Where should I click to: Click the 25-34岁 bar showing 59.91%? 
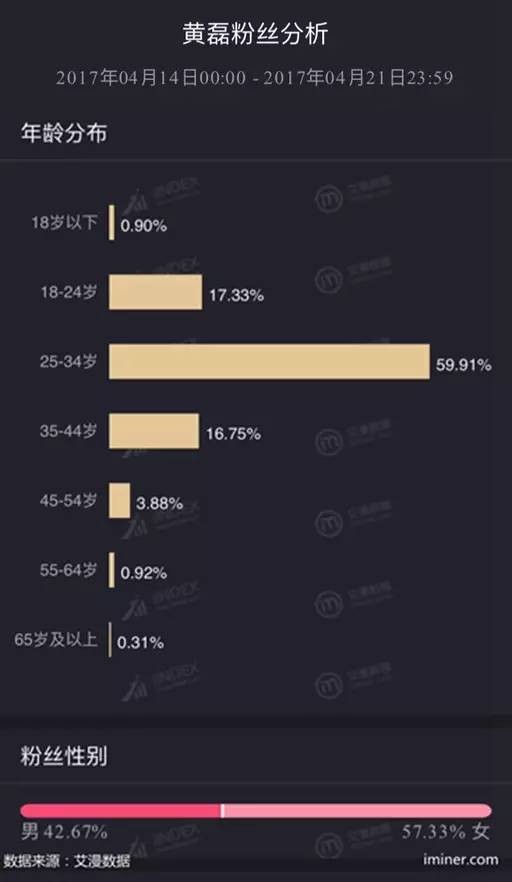pos(269,362)
